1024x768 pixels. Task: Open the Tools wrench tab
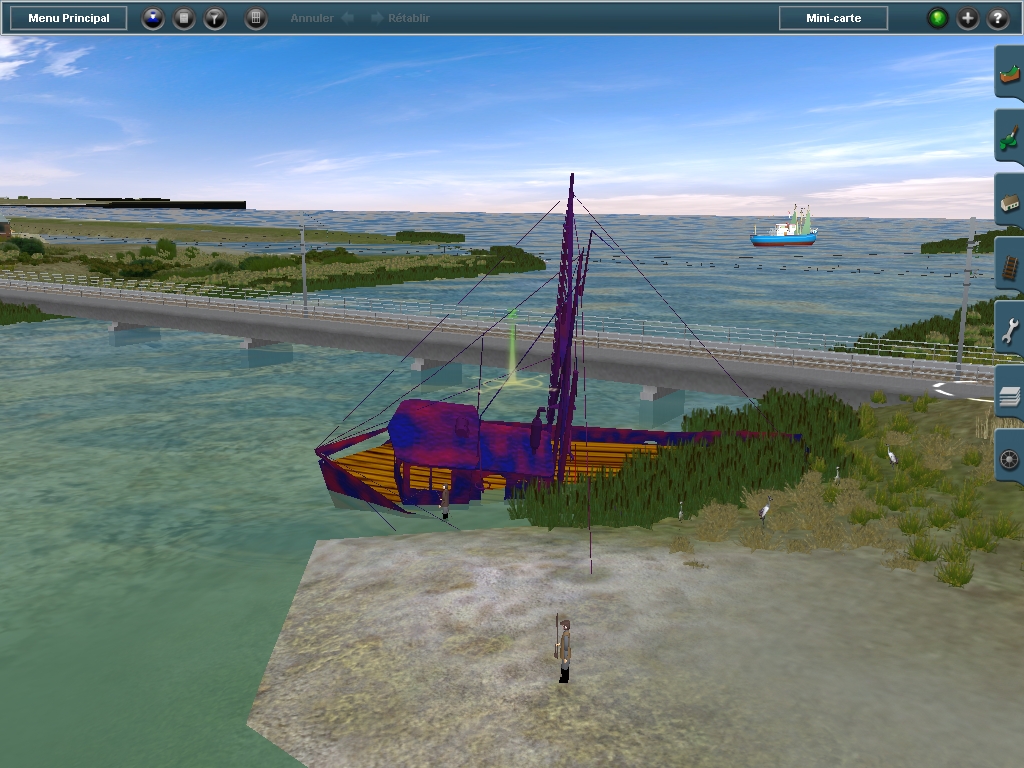tap(1009, 328)
